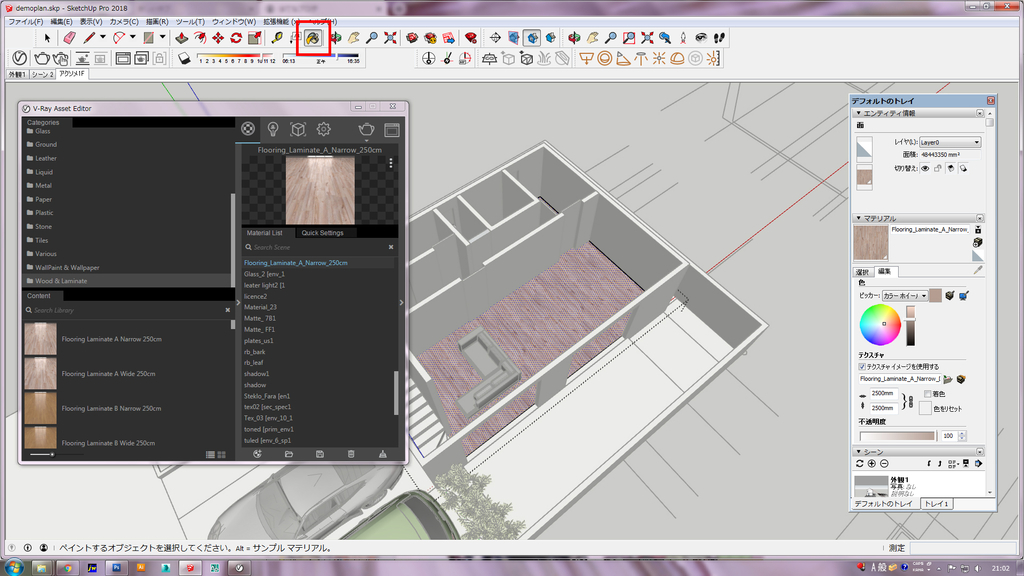Open V-Ray Geometry cube tab
This screenshot has height=576, width=1024.
tap(297, 129)
